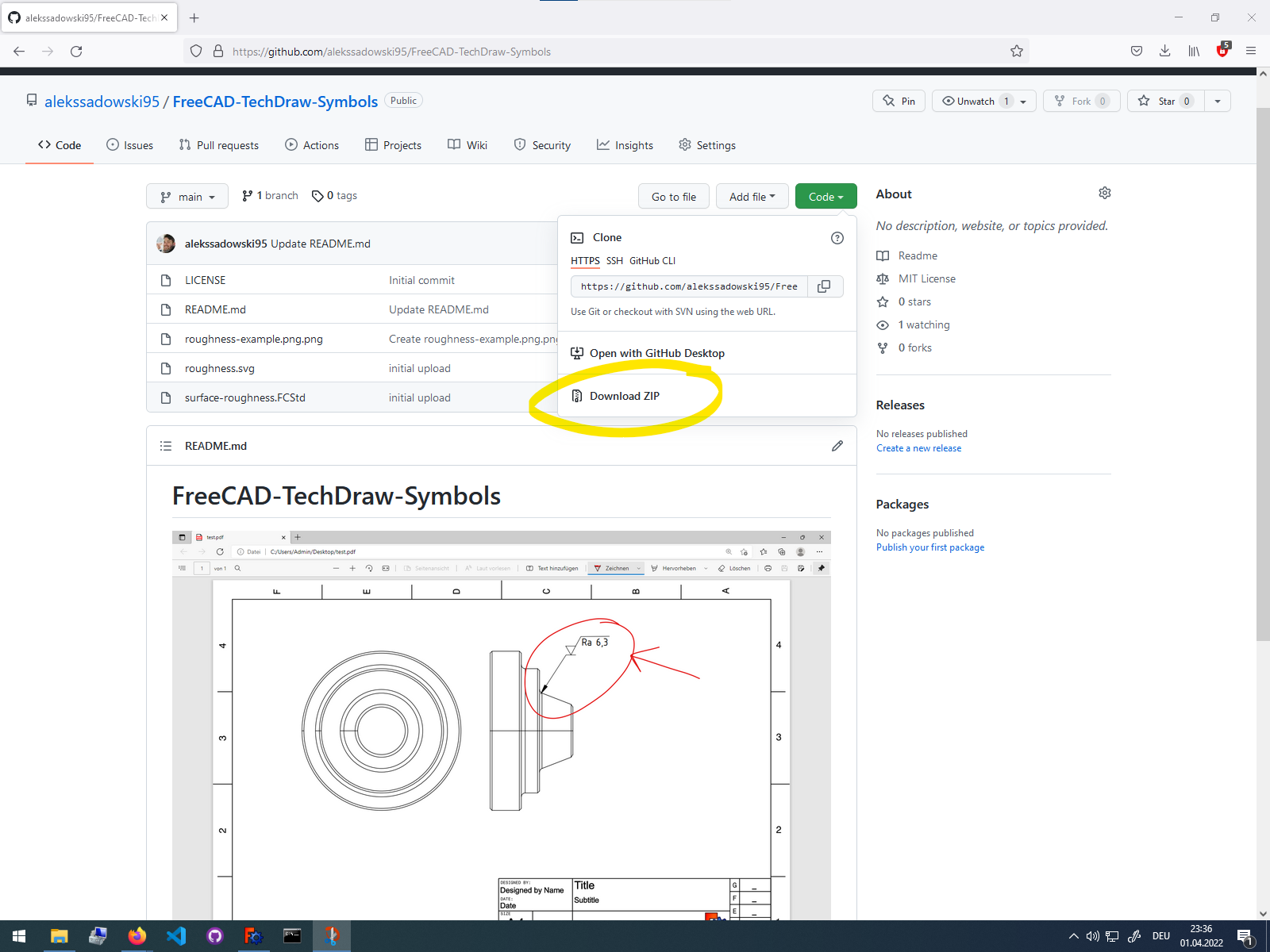The width and height of the screenshot is (1270, 952).
Task: Switch to the SSH clone tab
Action: (x=614, y=260)
